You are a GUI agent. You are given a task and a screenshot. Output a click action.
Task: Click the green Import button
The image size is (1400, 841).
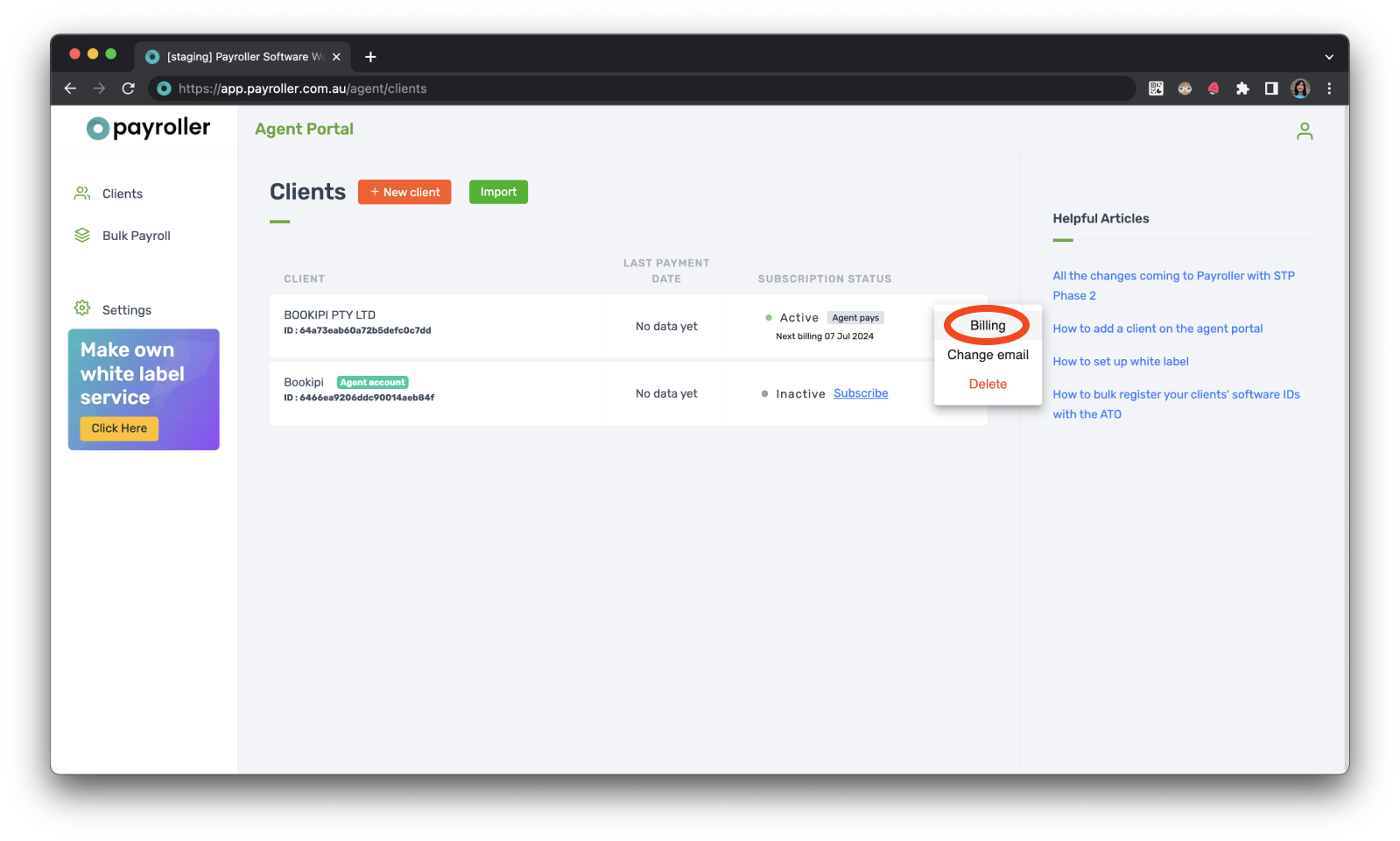(x=498, y=192)
